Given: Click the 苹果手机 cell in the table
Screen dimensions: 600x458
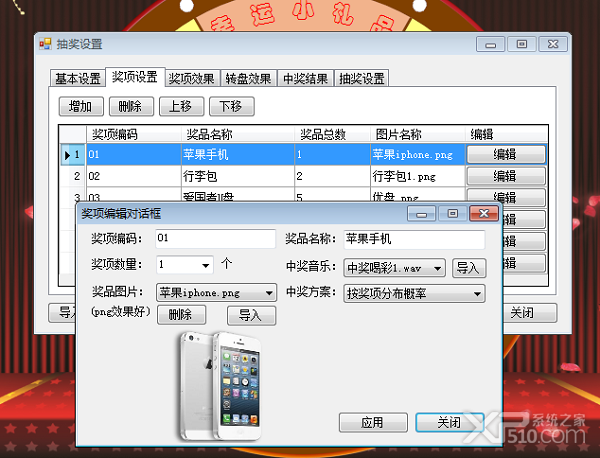Looking at the screenshot, I should (x=238, y=155).
